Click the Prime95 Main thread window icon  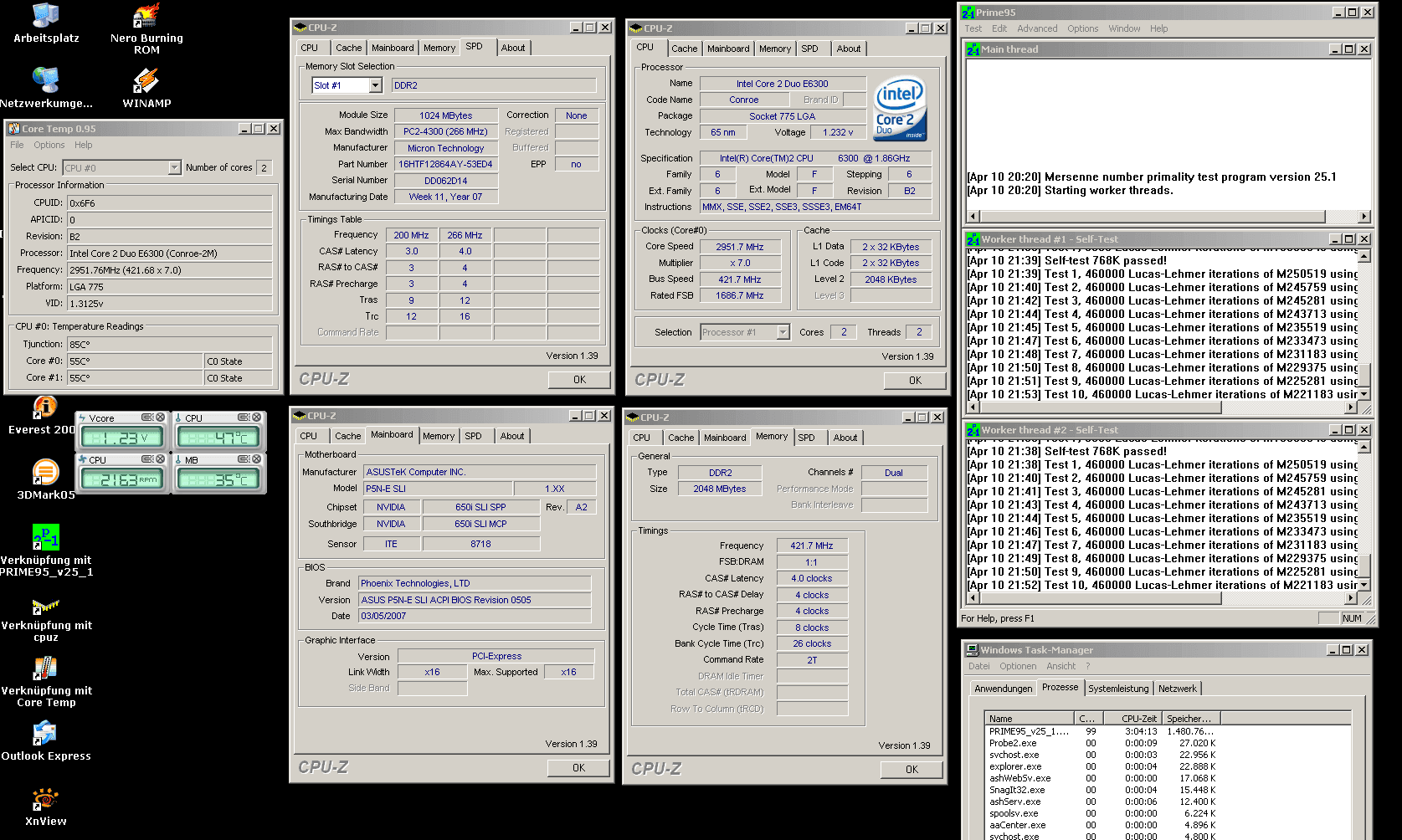(x=973, y=49)
